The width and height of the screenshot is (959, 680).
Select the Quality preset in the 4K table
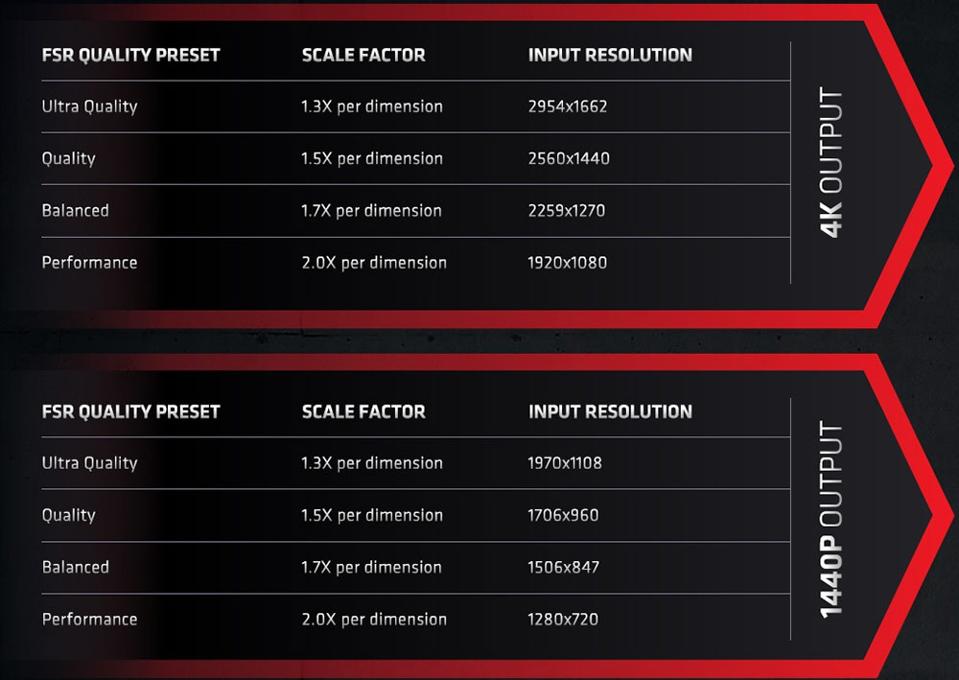tap(68, 159)
